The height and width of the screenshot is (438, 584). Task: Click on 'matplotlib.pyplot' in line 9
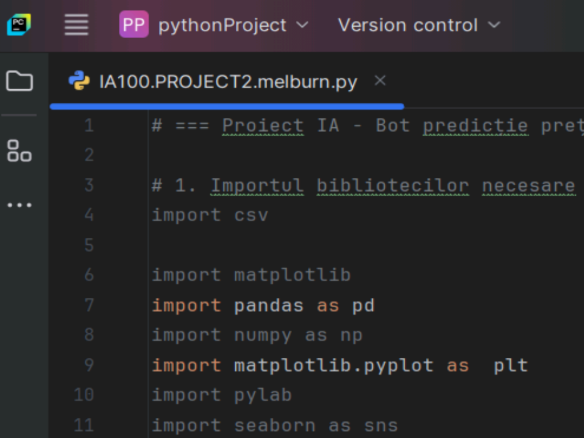point(334,366)
